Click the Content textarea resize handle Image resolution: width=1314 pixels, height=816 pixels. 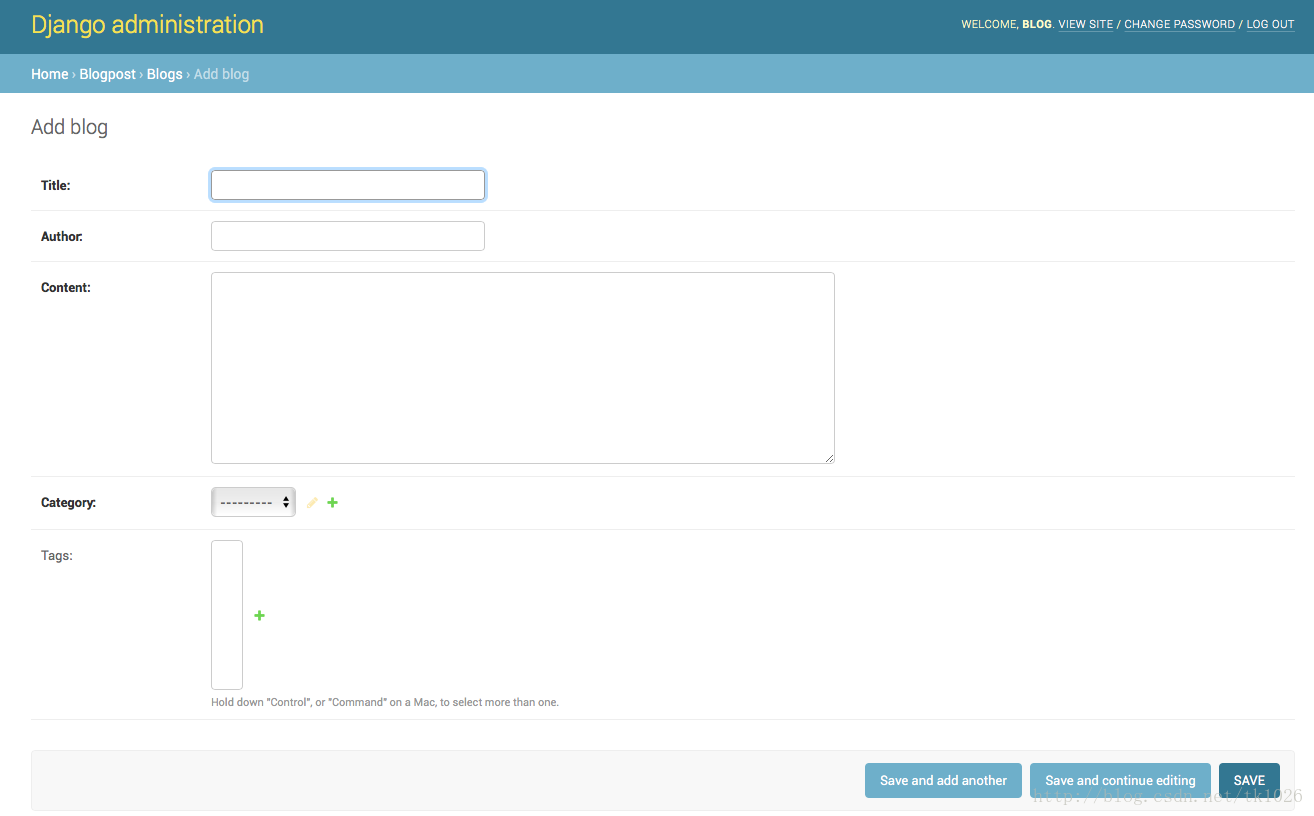click(829, 458)
